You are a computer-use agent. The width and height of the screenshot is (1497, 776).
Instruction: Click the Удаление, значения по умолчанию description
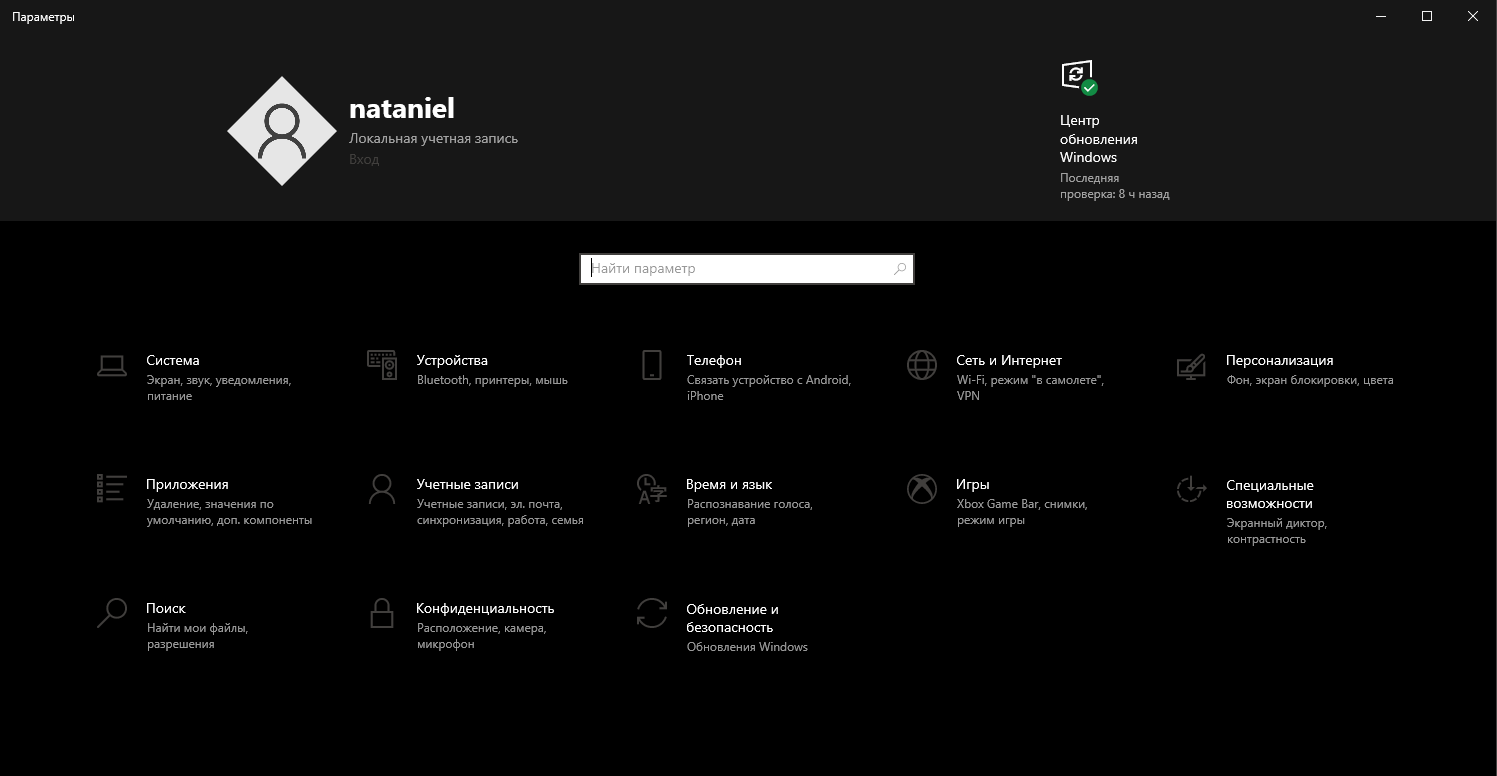tap(229, 512)
